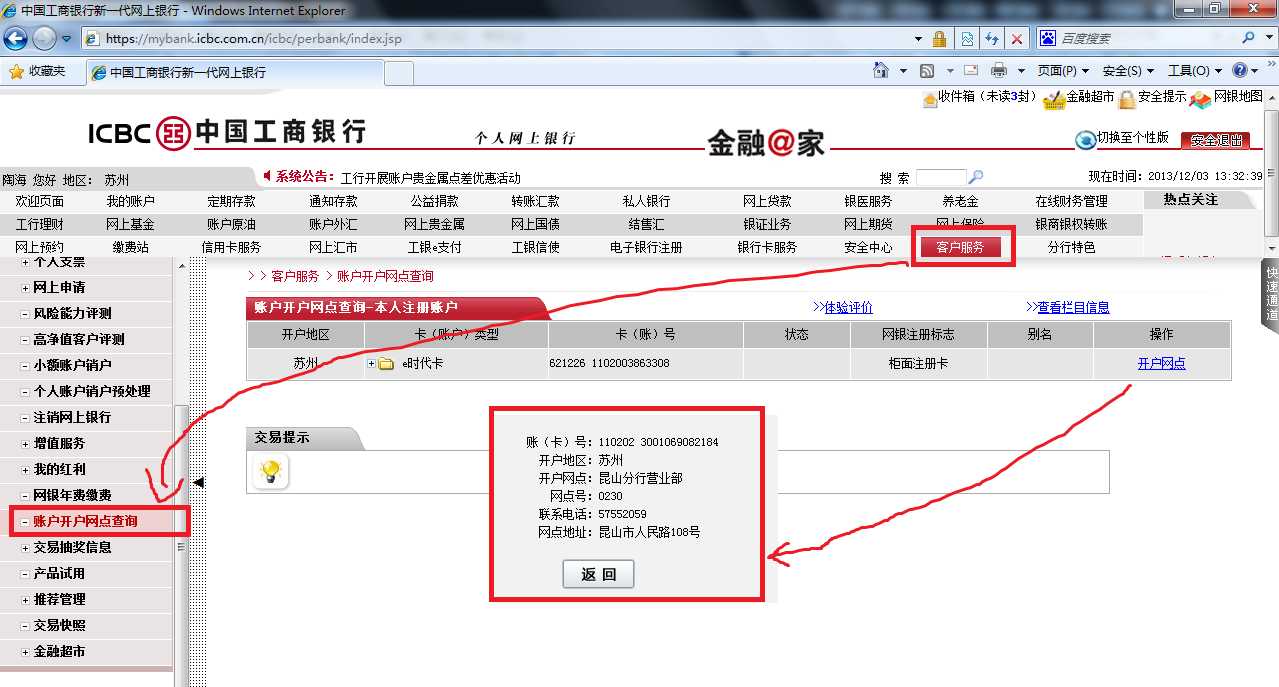Click the ICBC logo emblem

(x=173, y=132)
